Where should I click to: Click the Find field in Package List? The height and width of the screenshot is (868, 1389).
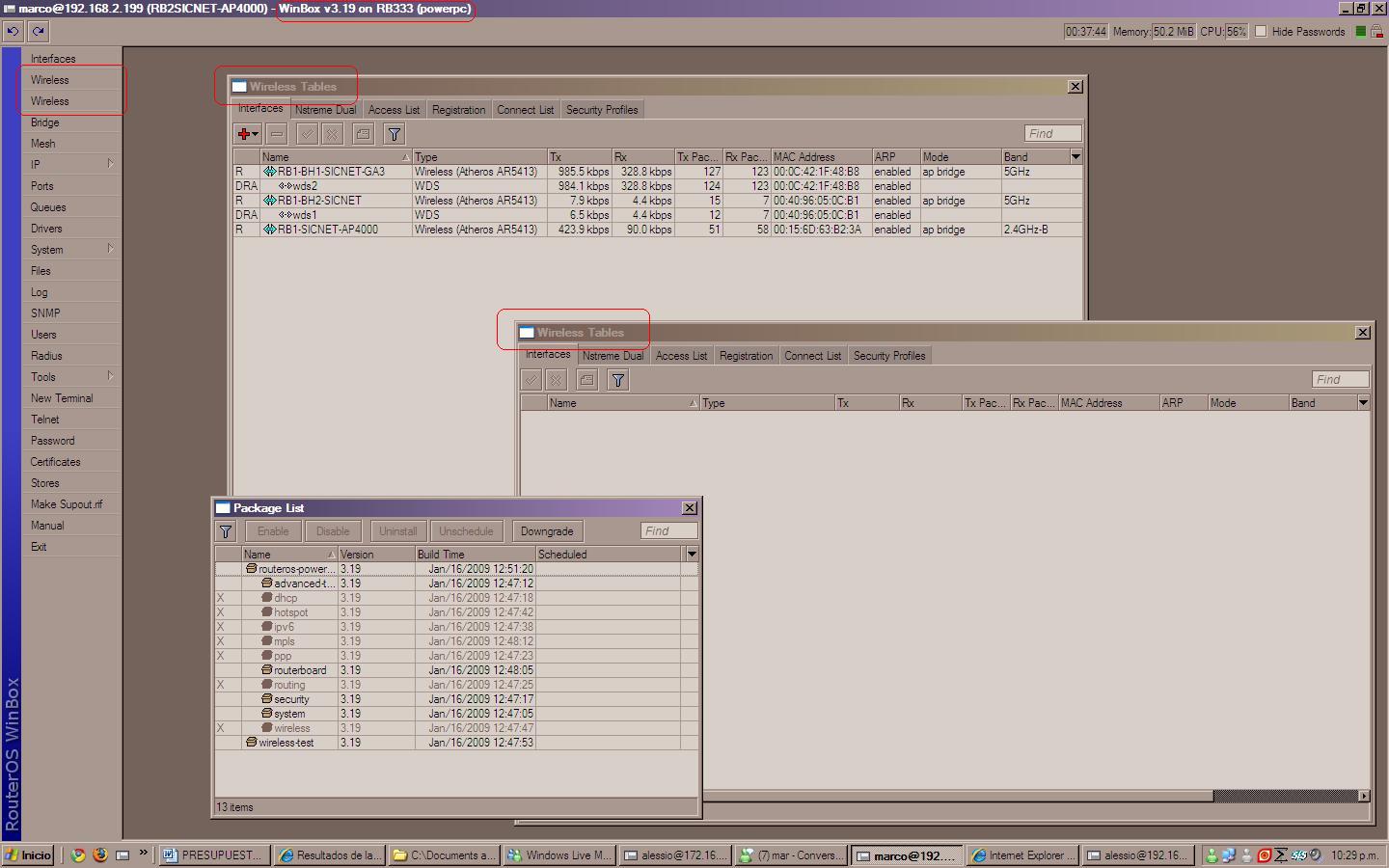coord(669,531)
